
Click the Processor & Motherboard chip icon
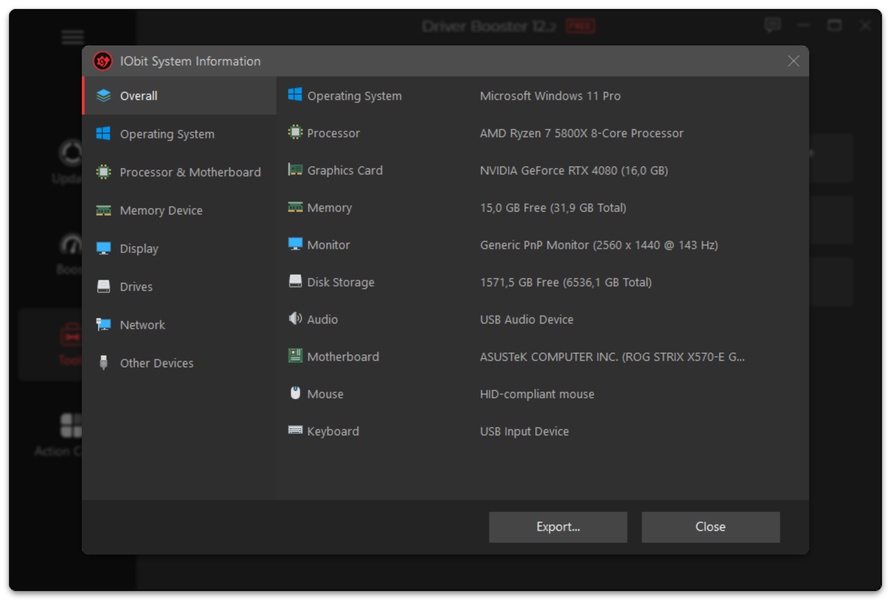click(104, 172)
